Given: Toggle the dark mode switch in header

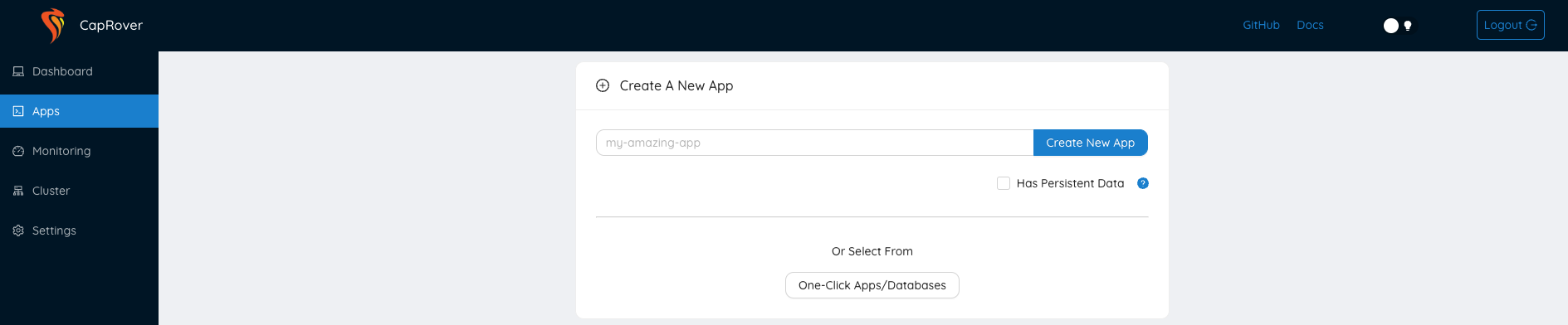Looking at the screenshot, I should [1399, 26].
